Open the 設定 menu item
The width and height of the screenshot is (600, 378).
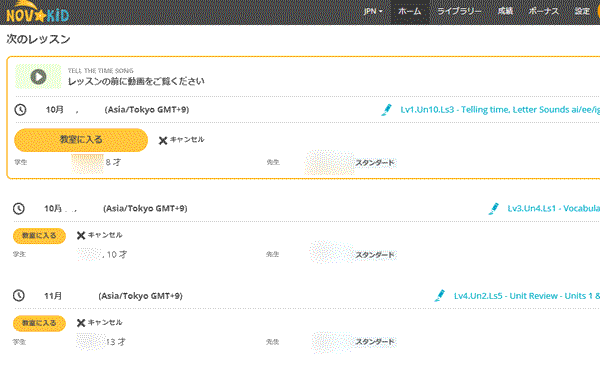[582, 11]
